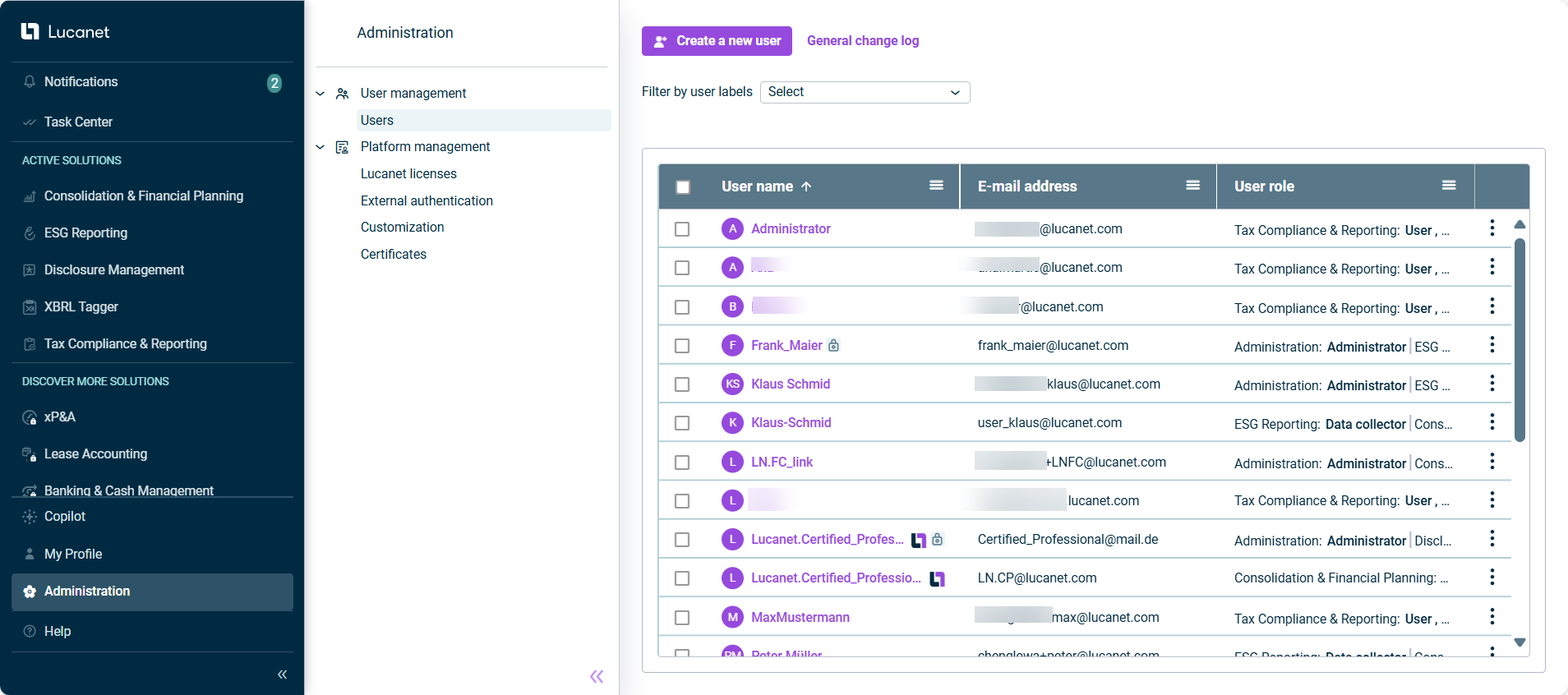Open the General change log link
This screenshot has height=695, width=1568.
point(863,41)
